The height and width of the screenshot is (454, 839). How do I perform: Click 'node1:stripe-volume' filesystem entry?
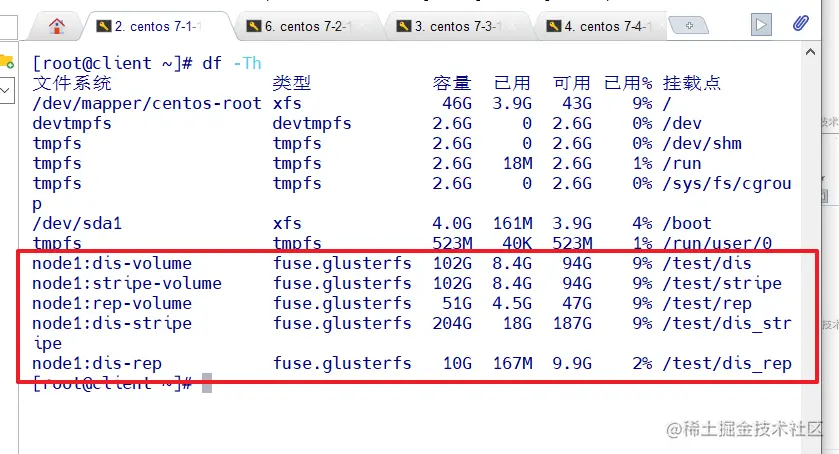click(127, 283)
